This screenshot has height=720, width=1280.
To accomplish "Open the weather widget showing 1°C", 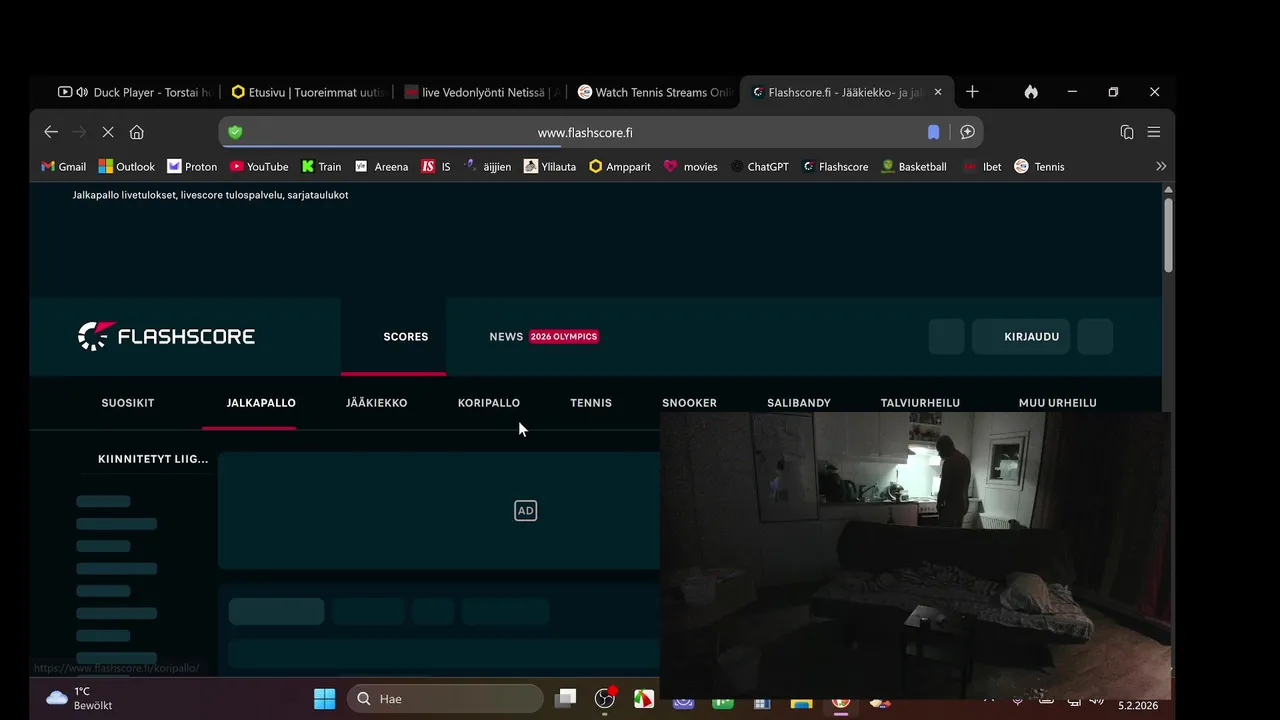I will click(x=80, y=698).
